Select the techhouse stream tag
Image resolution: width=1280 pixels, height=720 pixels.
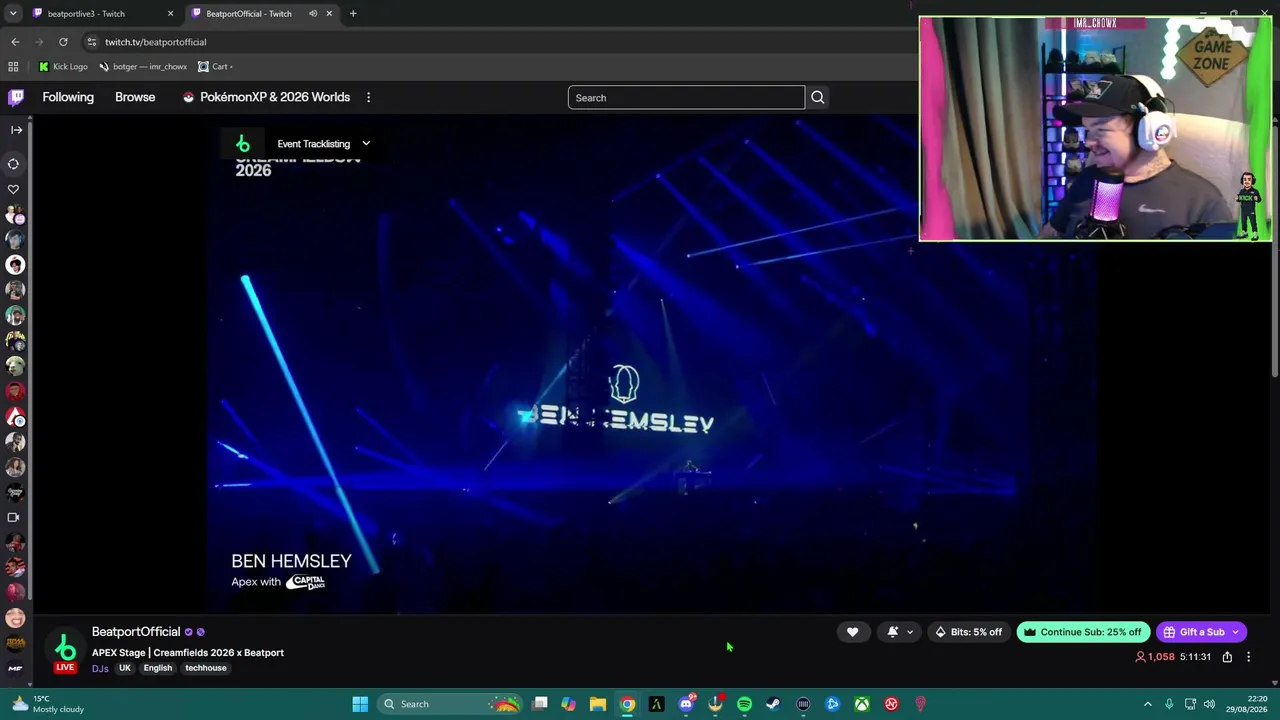point(206,668)
